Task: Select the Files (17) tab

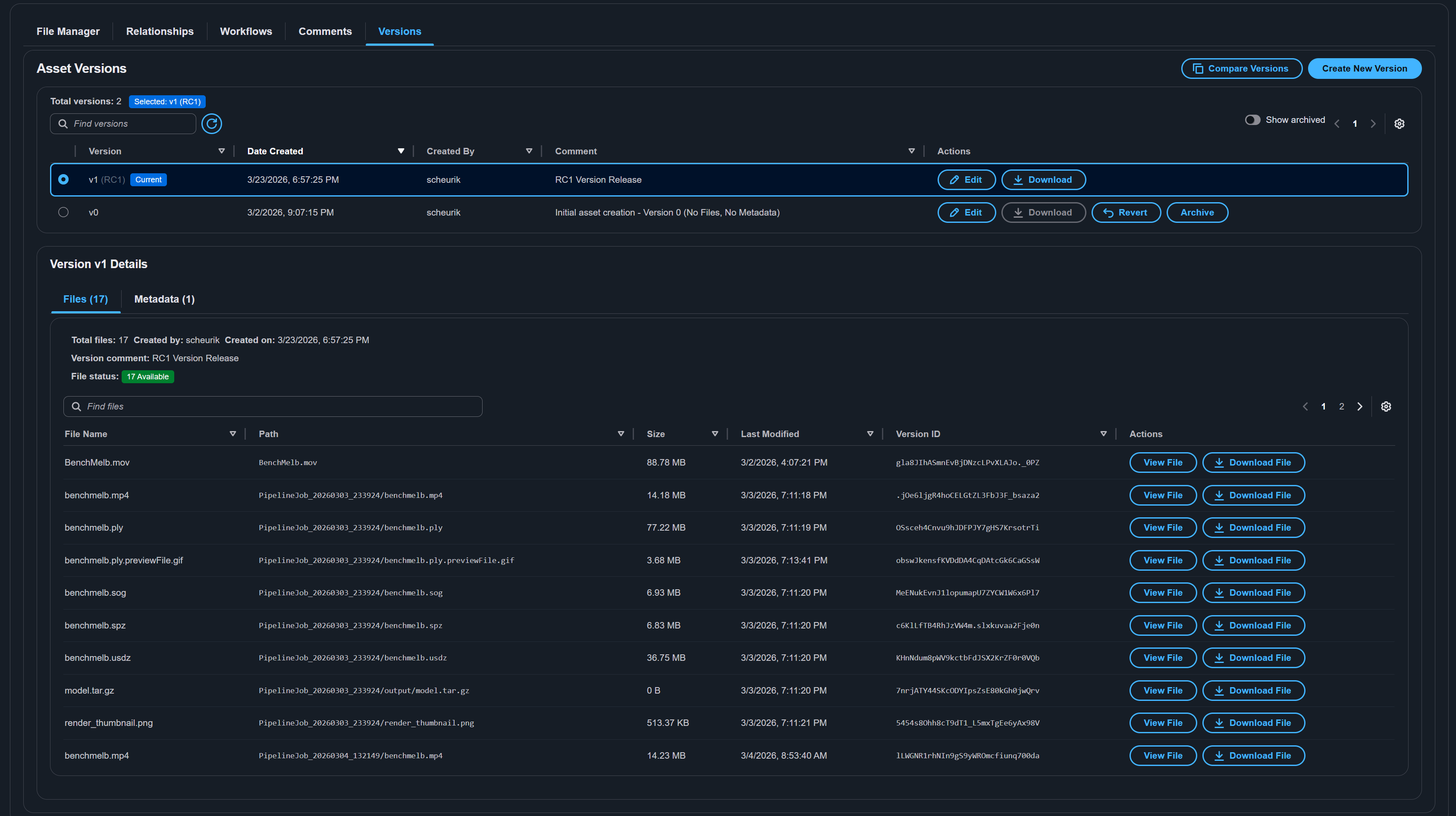Action: 85,299
